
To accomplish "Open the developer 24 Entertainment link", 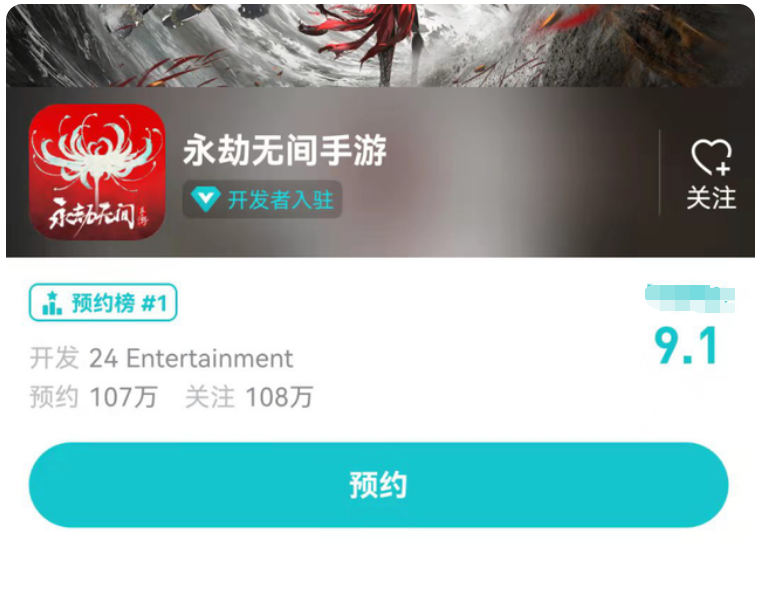I will 191,358.
